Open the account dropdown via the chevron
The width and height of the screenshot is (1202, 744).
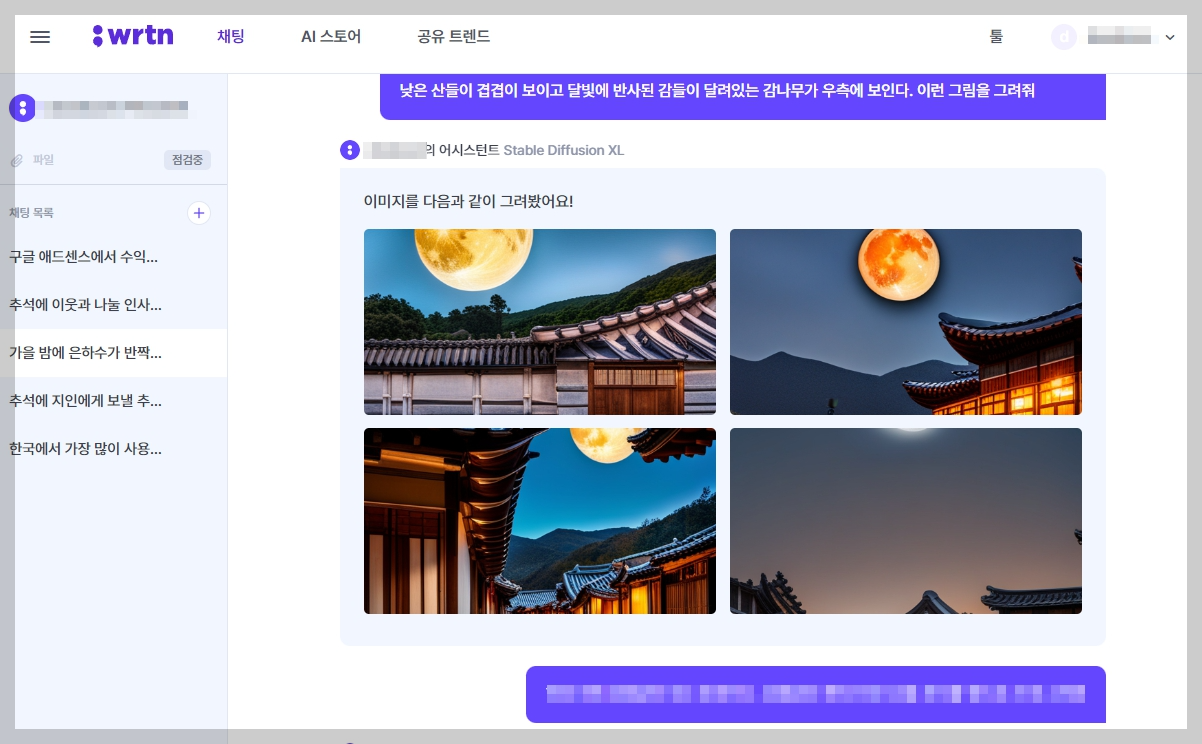[1170, 37]
